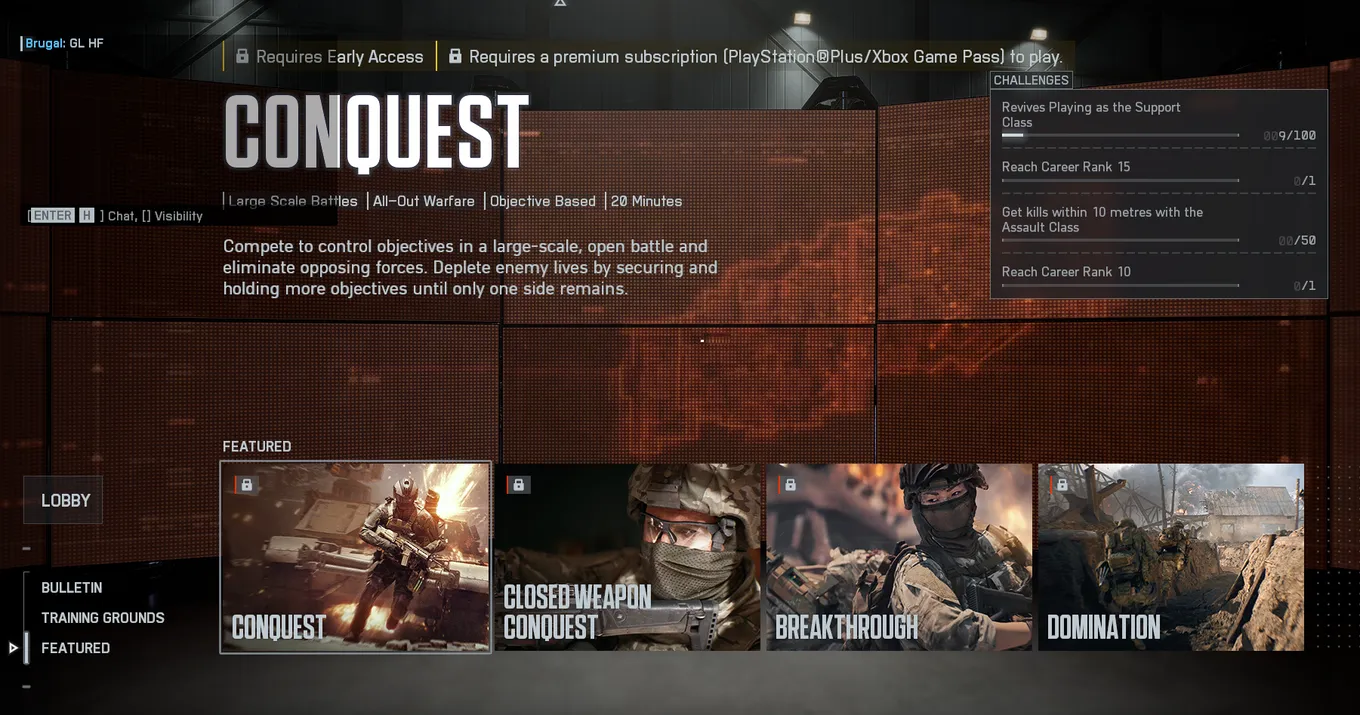Click the lock icon on Breakthrough card

tap(790, 485)
